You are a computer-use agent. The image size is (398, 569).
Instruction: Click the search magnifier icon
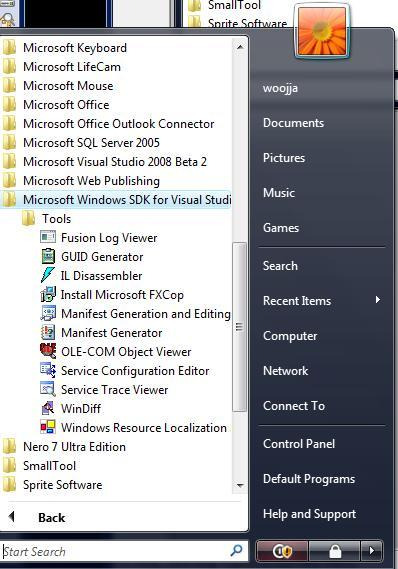click(x=237, y=550)
